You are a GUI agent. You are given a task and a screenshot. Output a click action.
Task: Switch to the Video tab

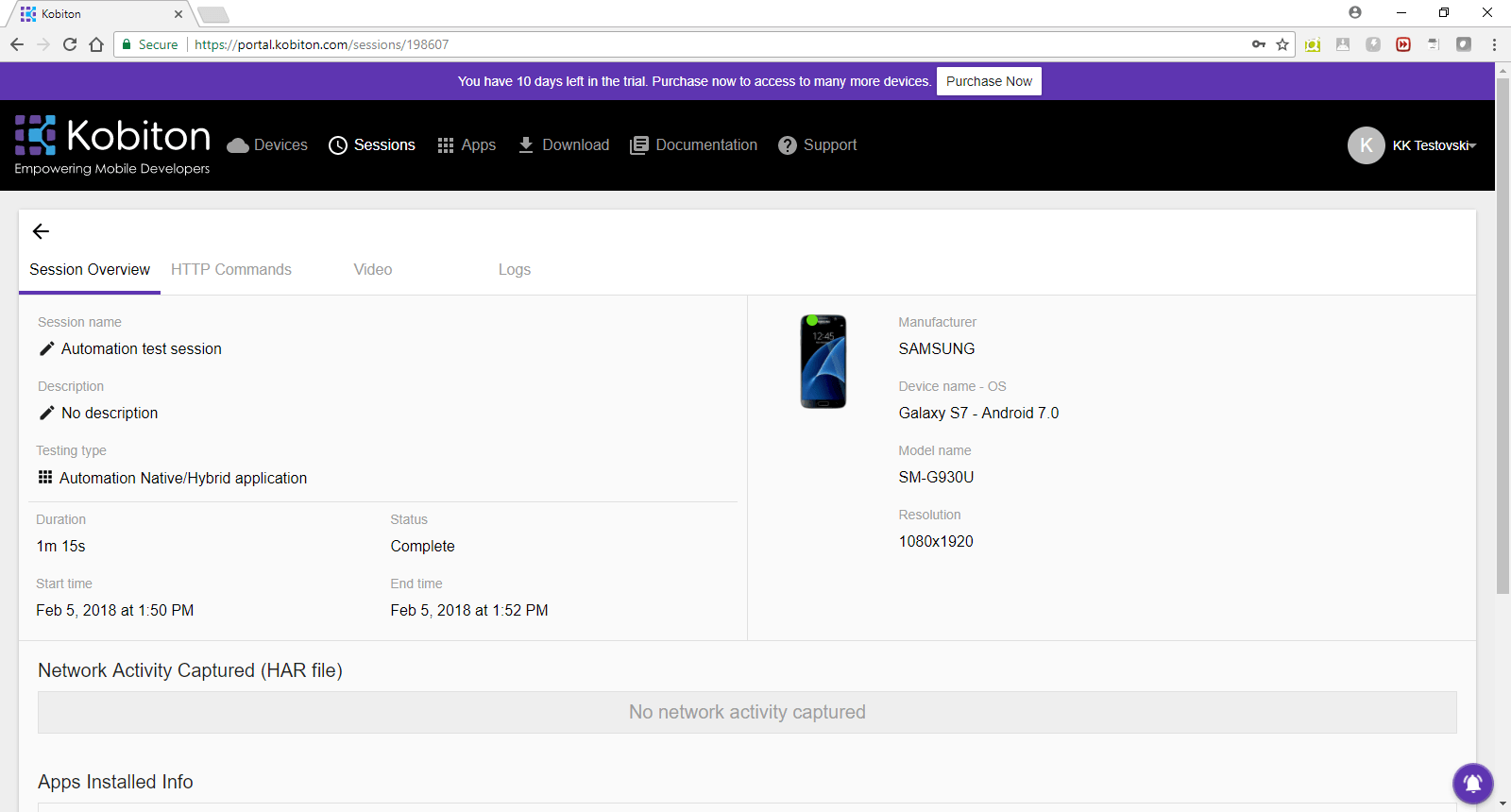pos(373,269)
